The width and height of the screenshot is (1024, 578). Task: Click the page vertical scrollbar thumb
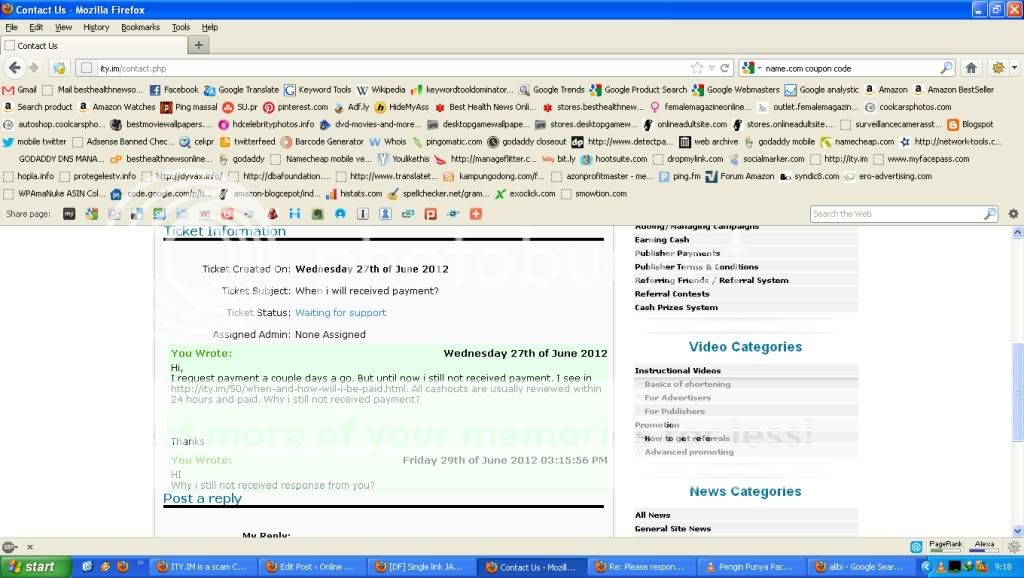(1017, 392)
